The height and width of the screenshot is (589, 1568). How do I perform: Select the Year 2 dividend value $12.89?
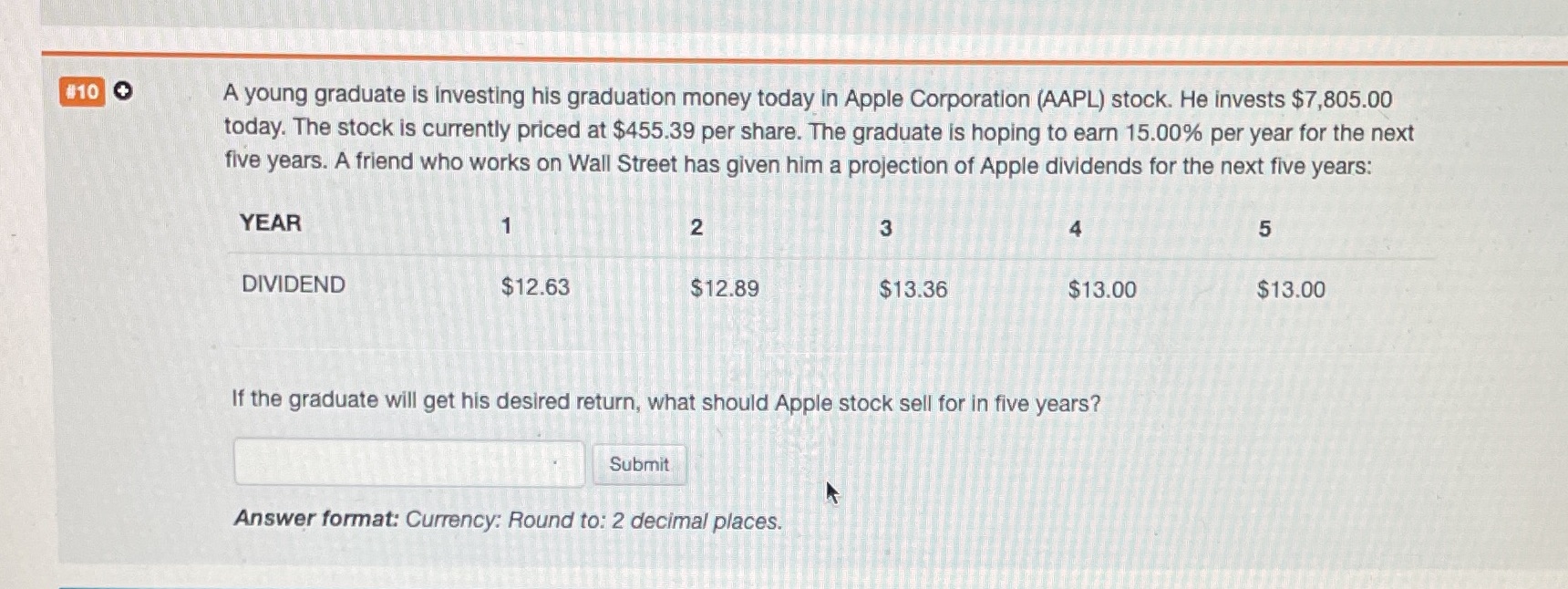click(x=725, y=288)
